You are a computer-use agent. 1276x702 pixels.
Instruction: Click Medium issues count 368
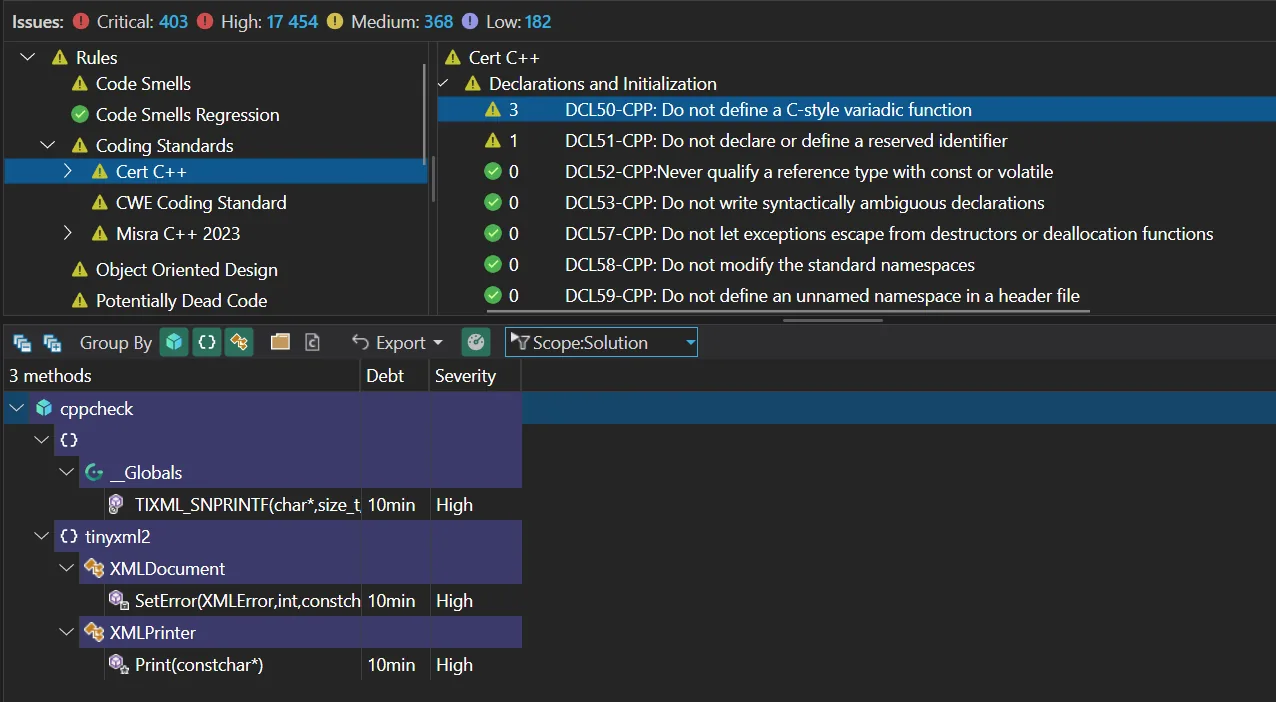click(x=438, y=21)
